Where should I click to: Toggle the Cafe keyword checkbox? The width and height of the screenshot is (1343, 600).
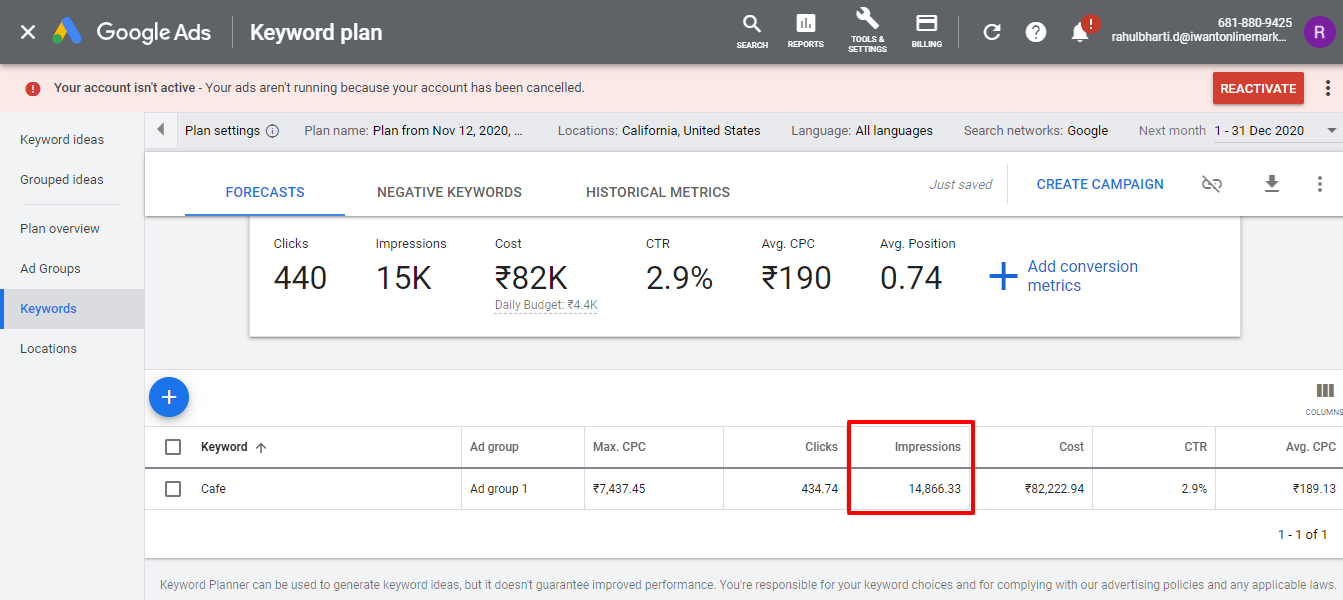click(173, 489)
